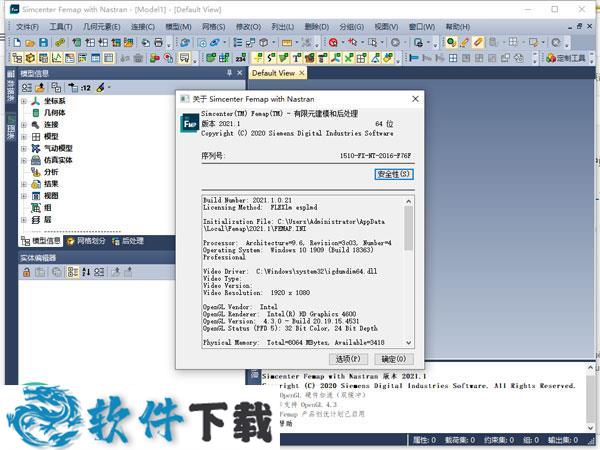Screen dimensions: 600x450
Task: Open the dropdown arrow next to red Select icon
Action: coord(342,42)
